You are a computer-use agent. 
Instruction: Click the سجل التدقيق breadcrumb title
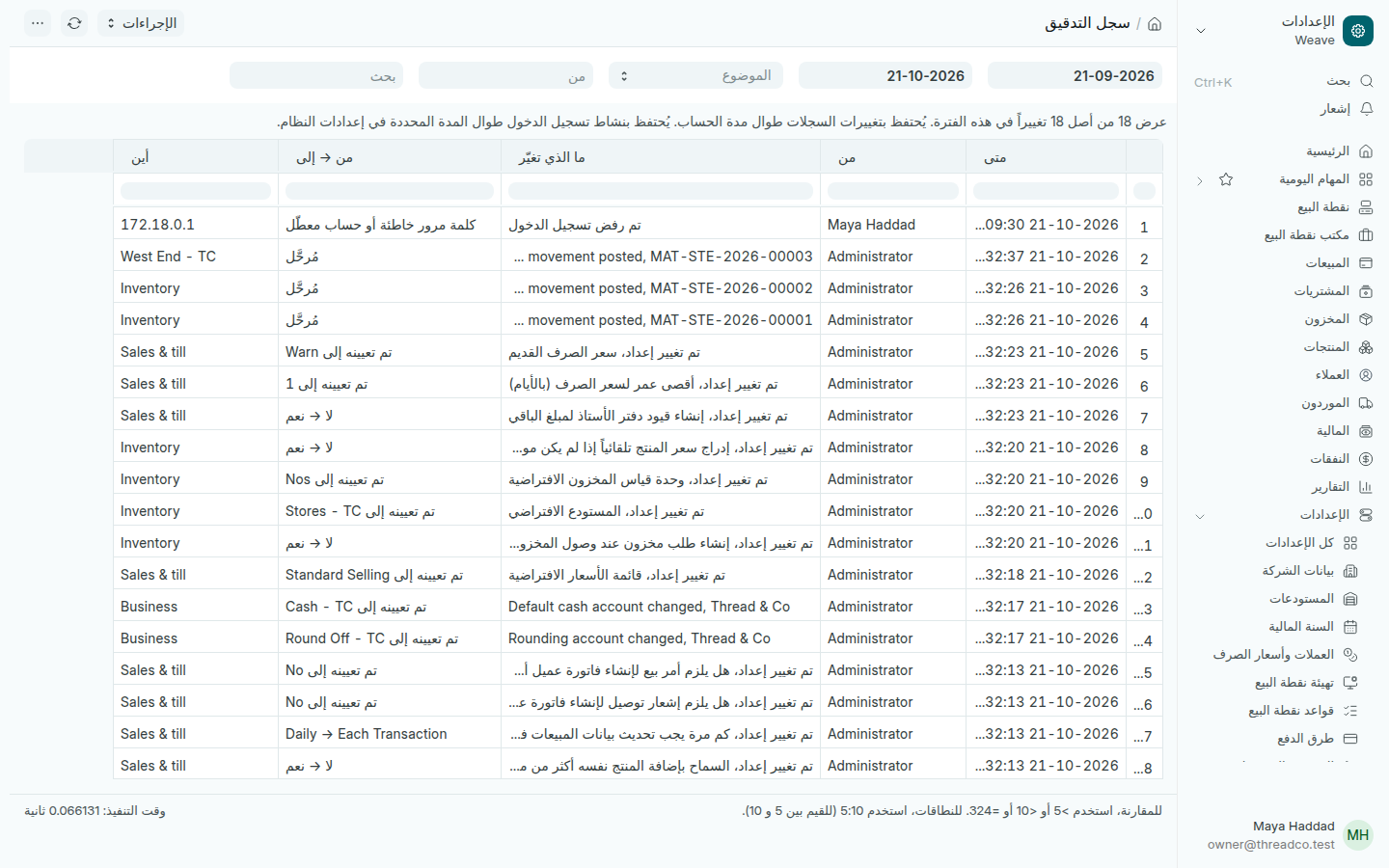pyautogui.click(x=1087, y=23)
